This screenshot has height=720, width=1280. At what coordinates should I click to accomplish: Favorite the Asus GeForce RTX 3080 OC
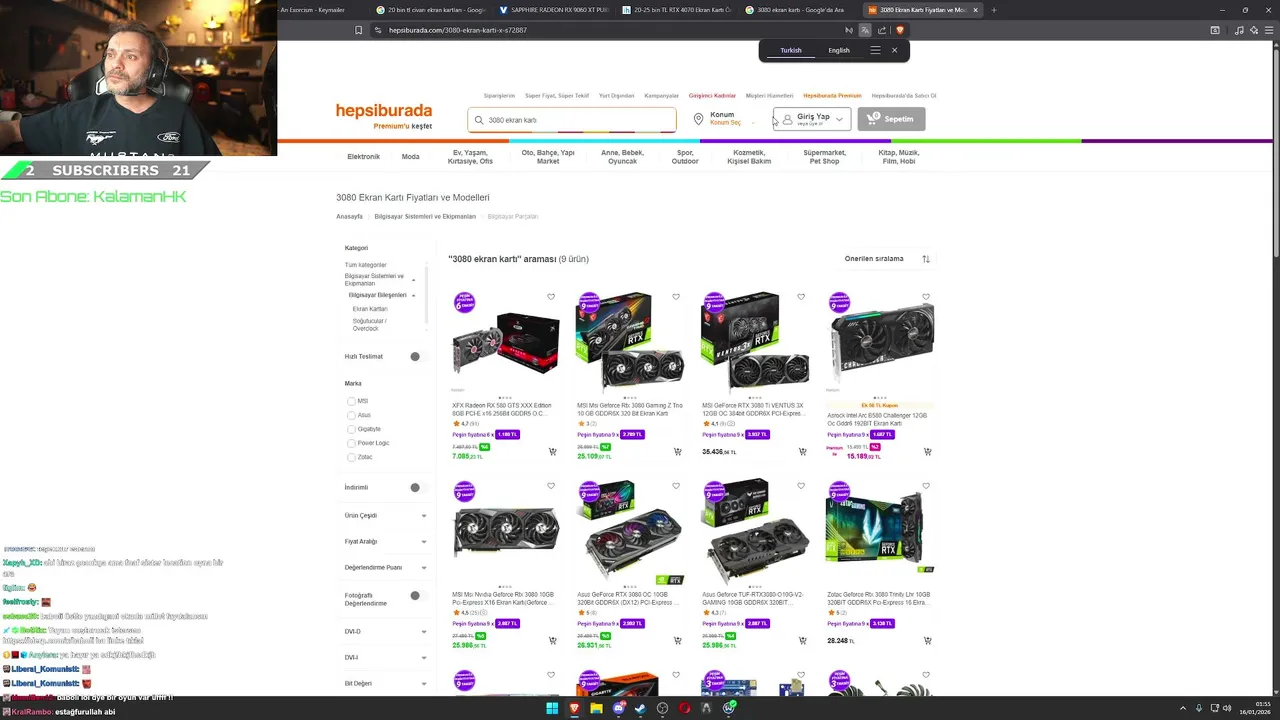[676, 486]
